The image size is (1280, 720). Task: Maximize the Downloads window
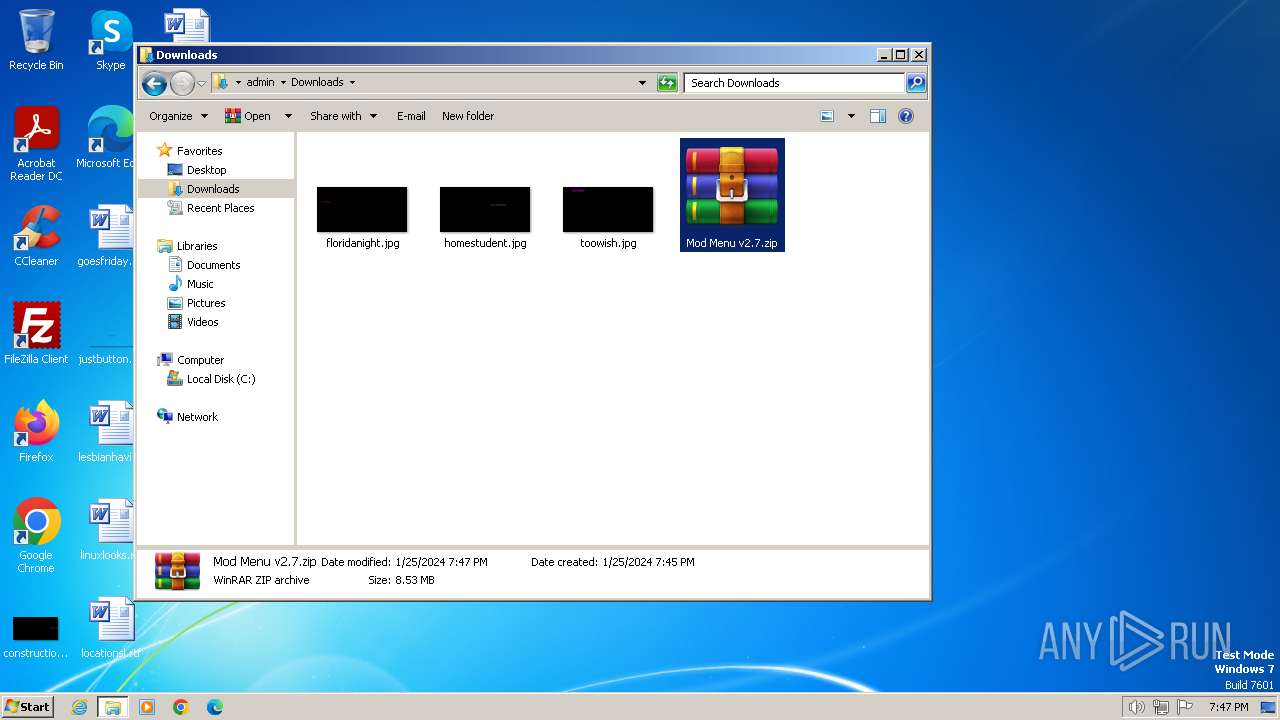point(900,55)
